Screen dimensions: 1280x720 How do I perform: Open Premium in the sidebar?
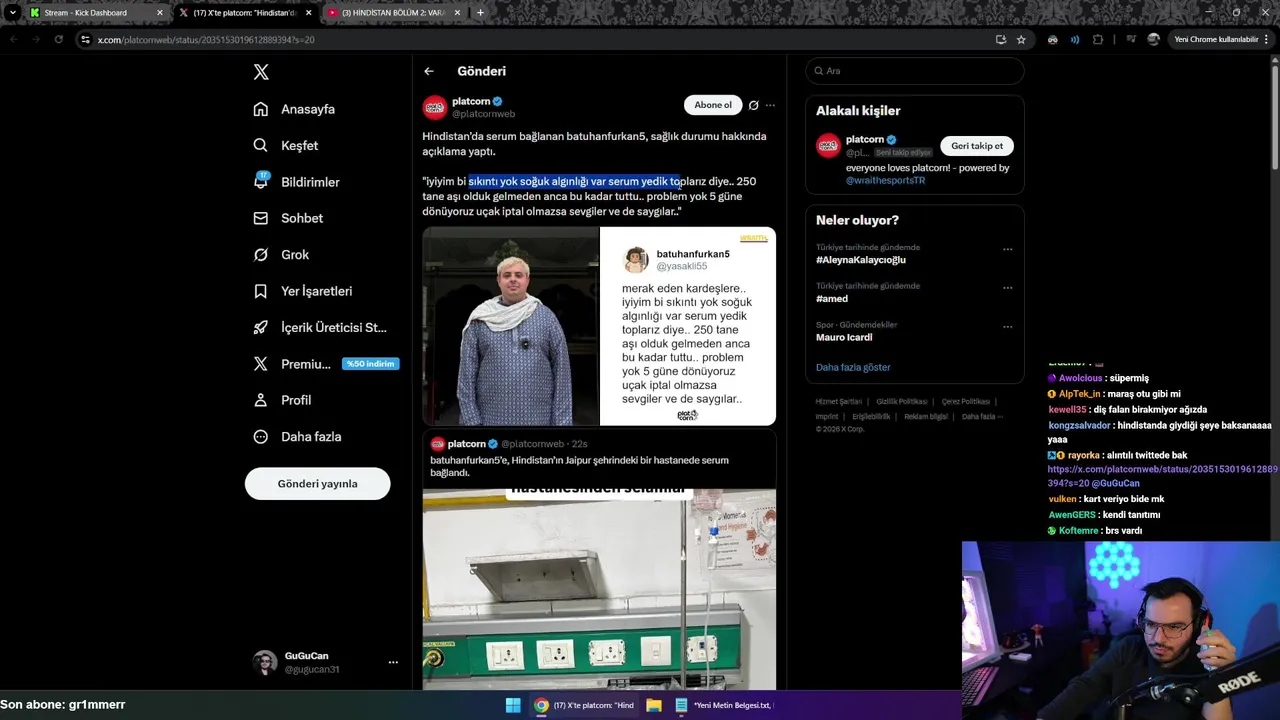[x=326, y=364]
